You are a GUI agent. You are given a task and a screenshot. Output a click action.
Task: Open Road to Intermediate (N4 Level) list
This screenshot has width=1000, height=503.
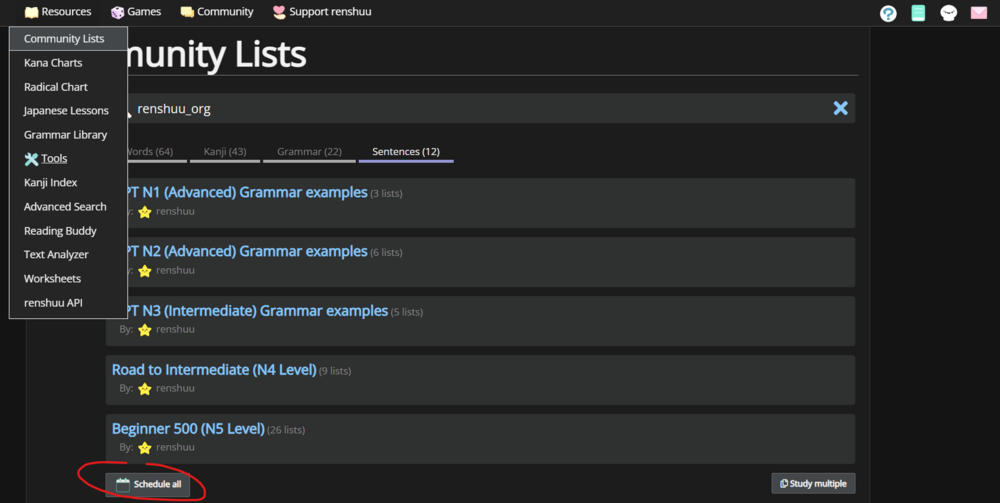click(x=214, y=370)
